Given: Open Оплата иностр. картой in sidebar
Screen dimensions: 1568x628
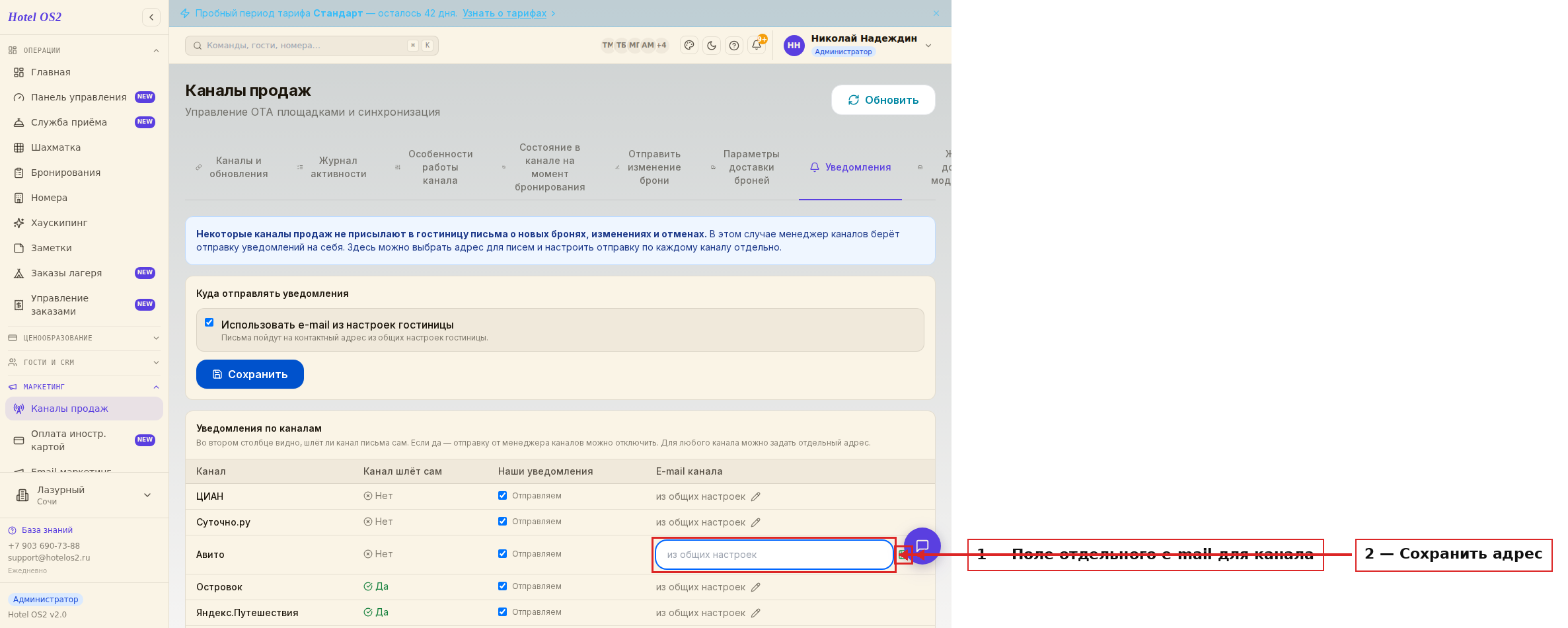Looking at the screenshot, I should point(84,440).
